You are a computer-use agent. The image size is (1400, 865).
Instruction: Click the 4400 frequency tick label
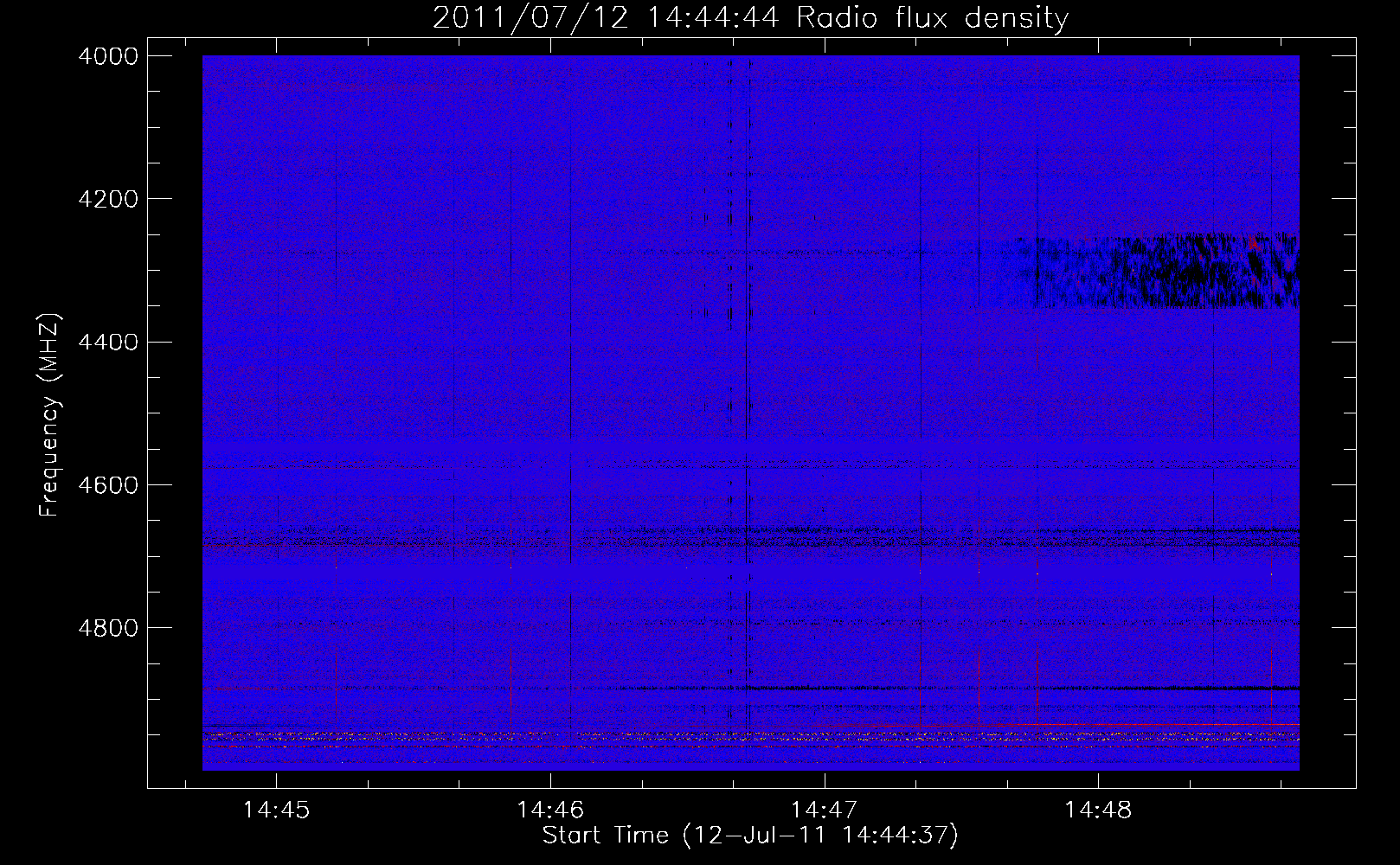click(x=108, y=343)
